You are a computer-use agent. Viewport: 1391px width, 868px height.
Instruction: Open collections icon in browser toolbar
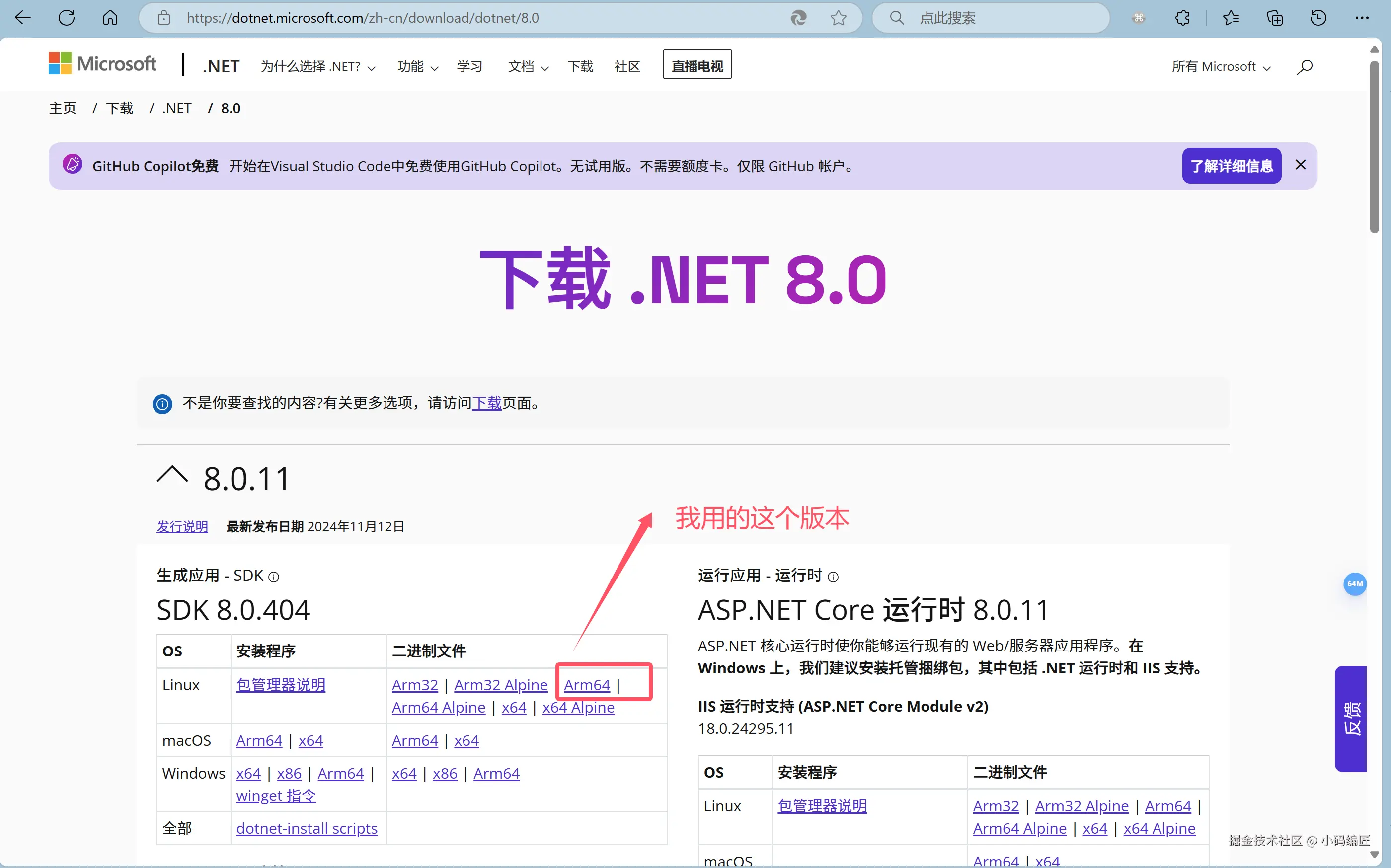click(x=1274, y=18)
